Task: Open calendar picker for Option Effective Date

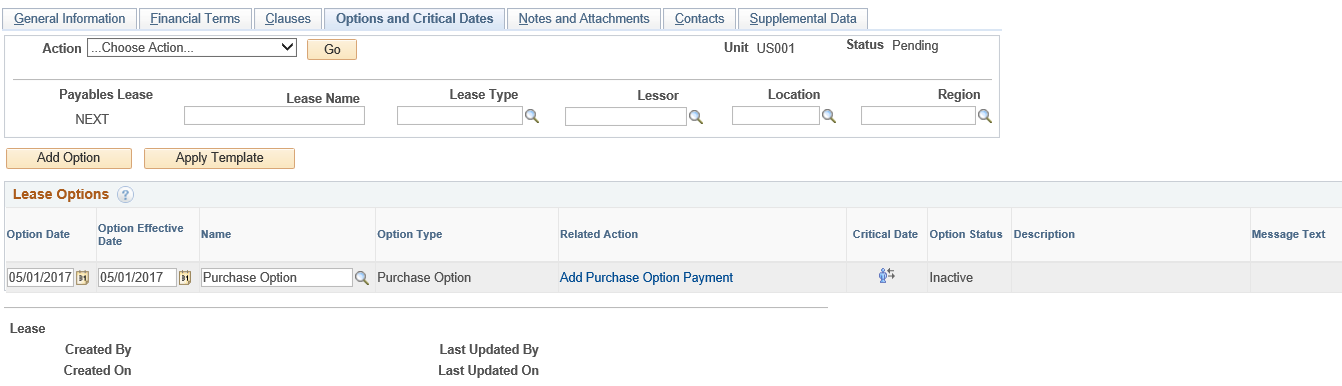Action: [185, 278]
